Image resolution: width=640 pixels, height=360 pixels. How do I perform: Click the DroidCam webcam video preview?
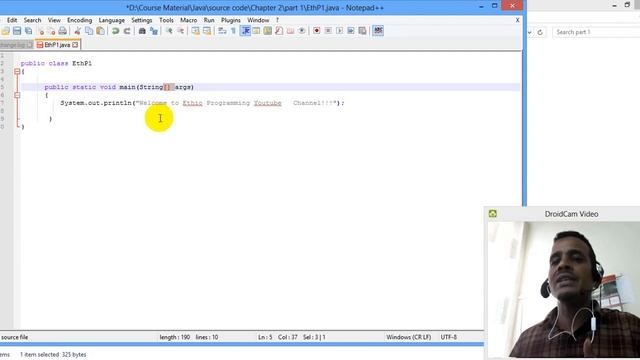564,290
